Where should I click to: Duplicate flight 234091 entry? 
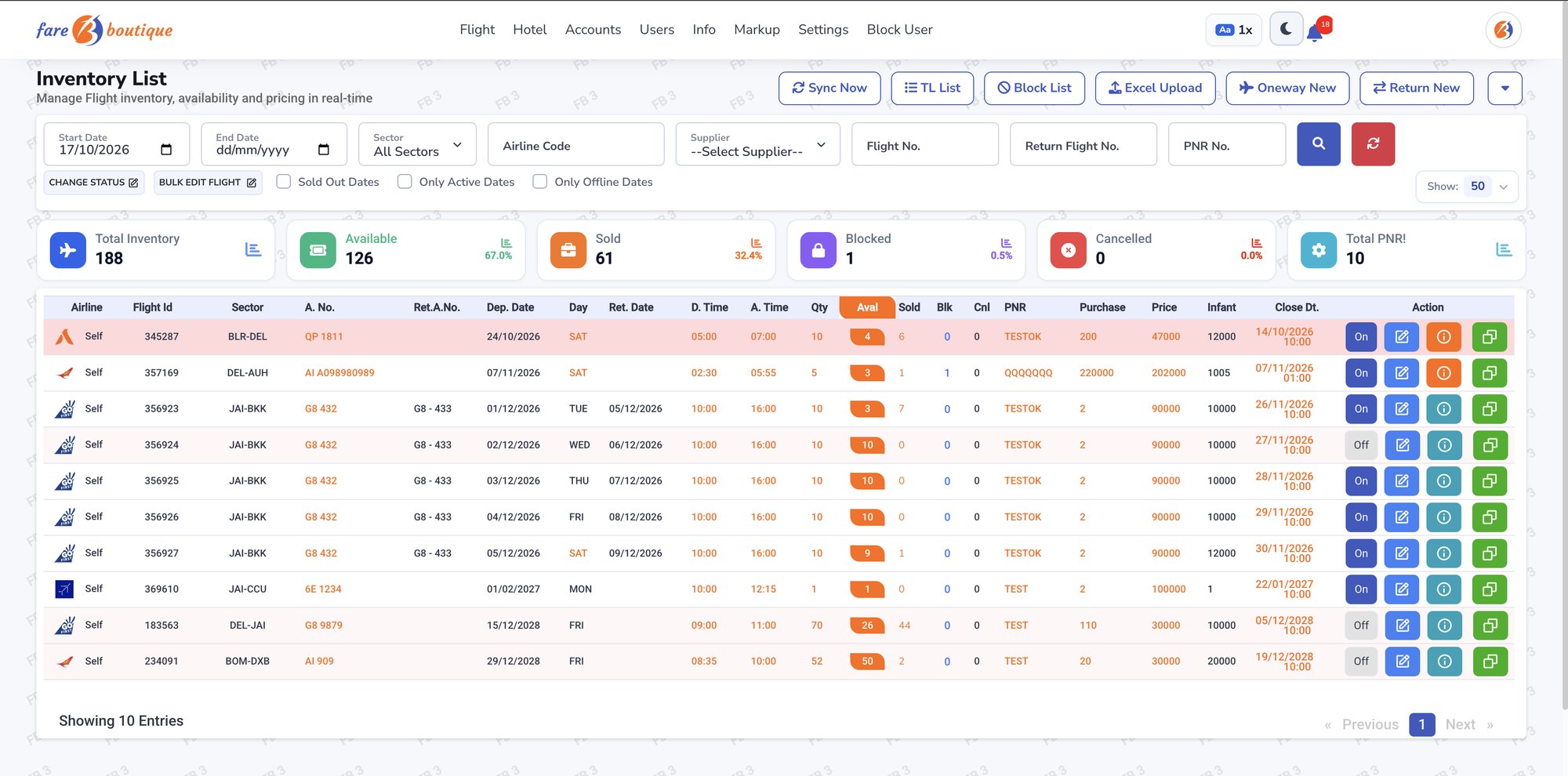(1490, 662)
